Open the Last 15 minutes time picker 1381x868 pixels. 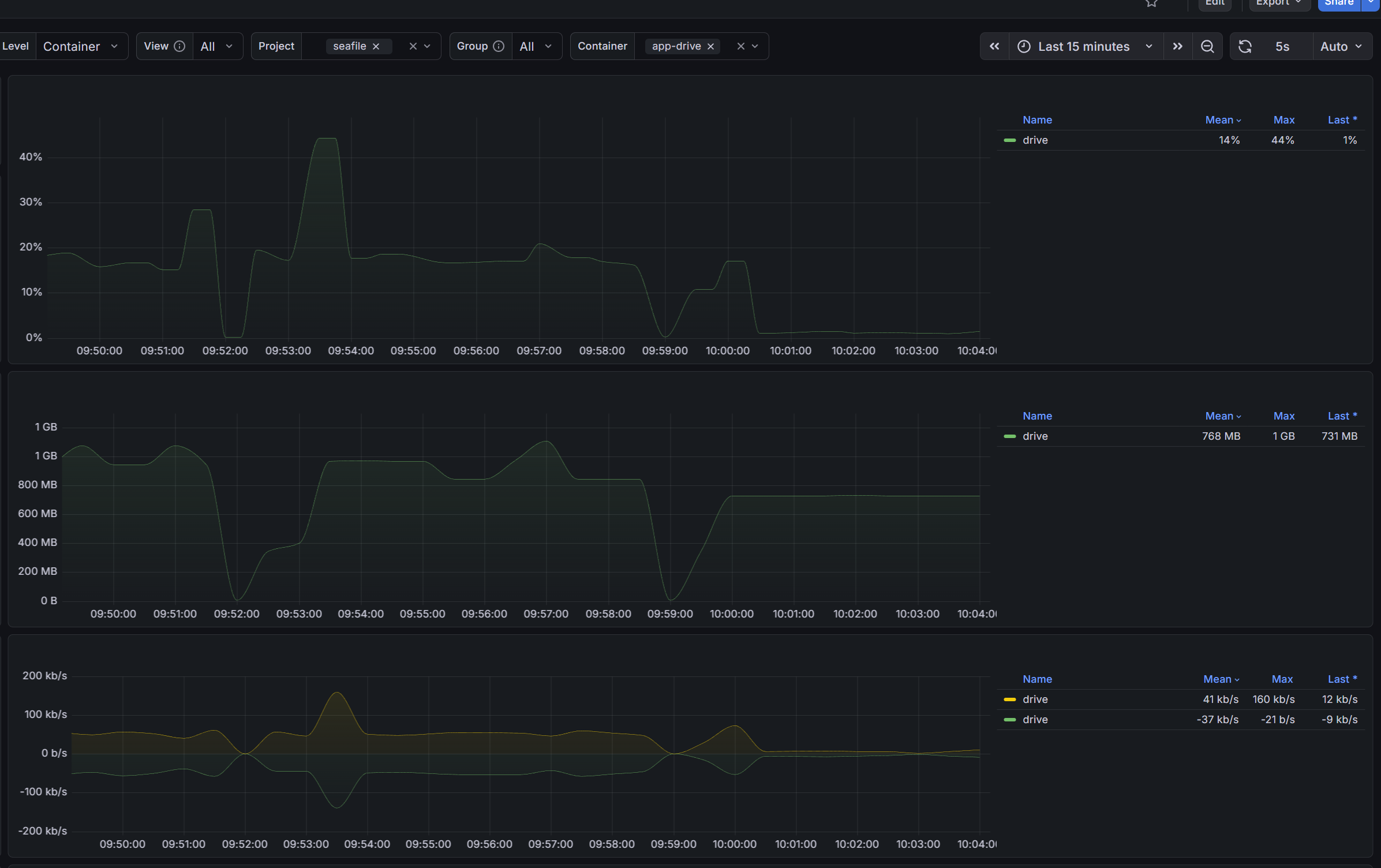pyautogui.click(x=1085, y=46)
